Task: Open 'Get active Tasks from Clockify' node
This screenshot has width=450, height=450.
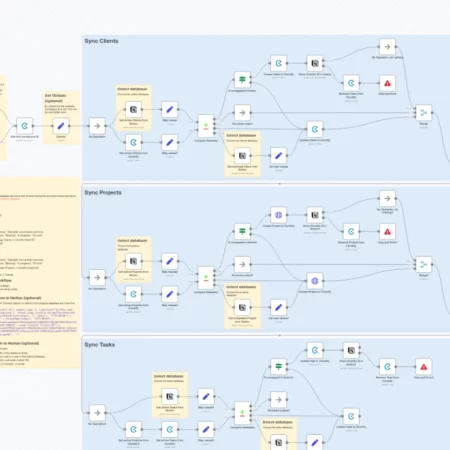Action: pos(170,429)
